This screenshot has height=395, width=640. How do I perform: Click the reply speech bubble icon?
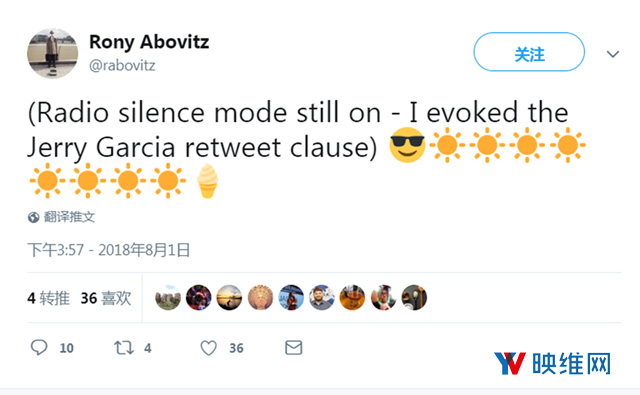tap(39, 348)
